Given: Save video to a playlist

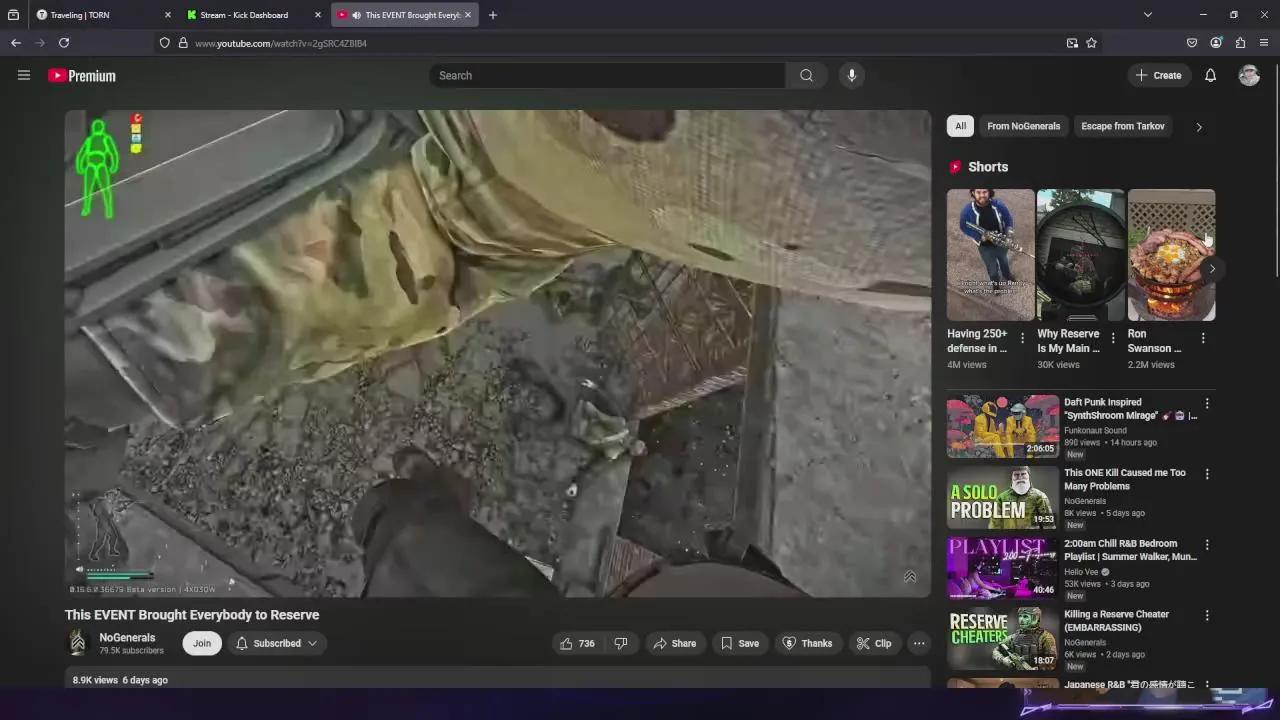Looking at the screenshot, I should tap(740, 643).
